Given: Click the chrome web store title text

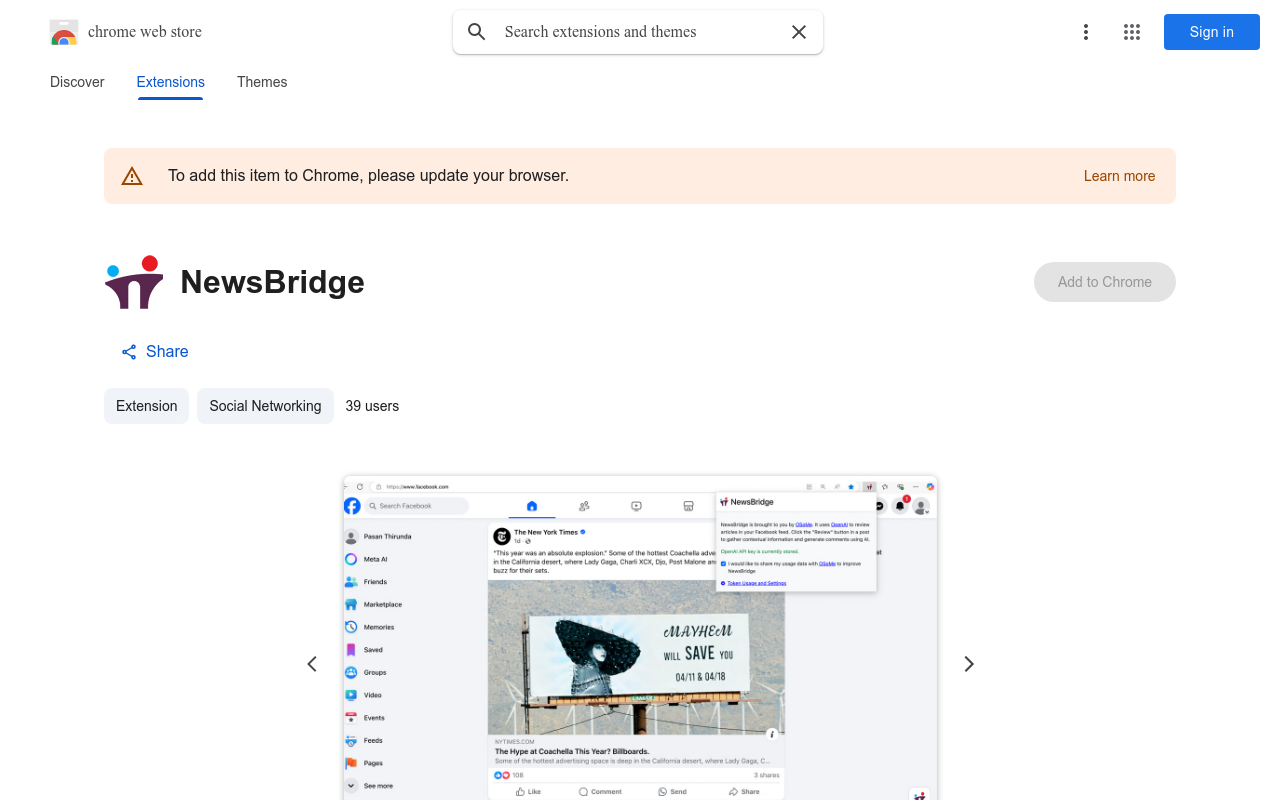Looking at the screenshot, I should (x=145, y=32).
